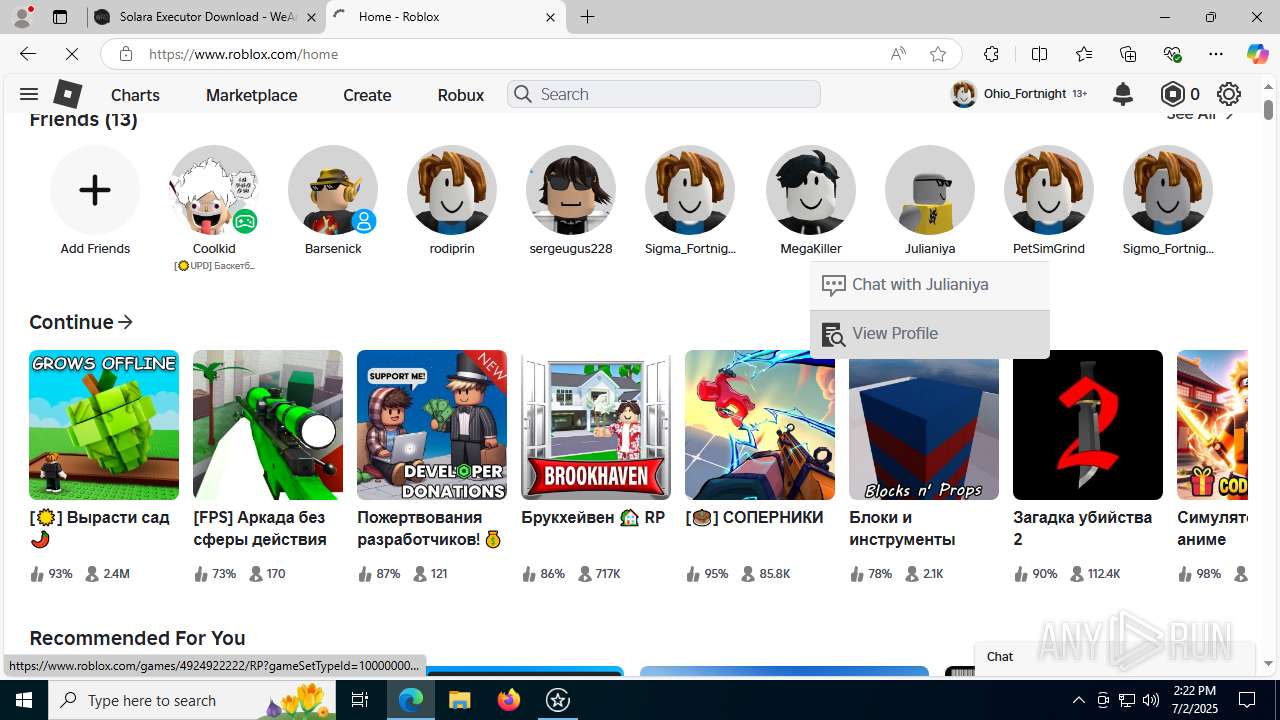Go to Marketplace page

click(x=251, y=95)
